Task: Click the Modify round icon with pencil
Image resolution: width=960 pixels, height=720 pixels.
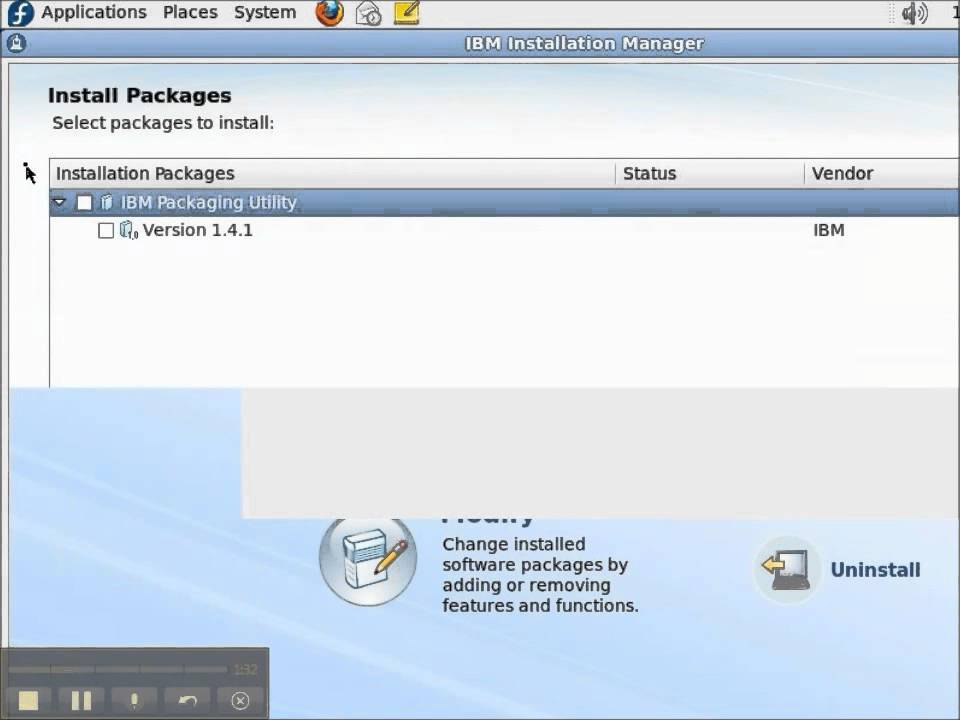Action: pos(368,561)
